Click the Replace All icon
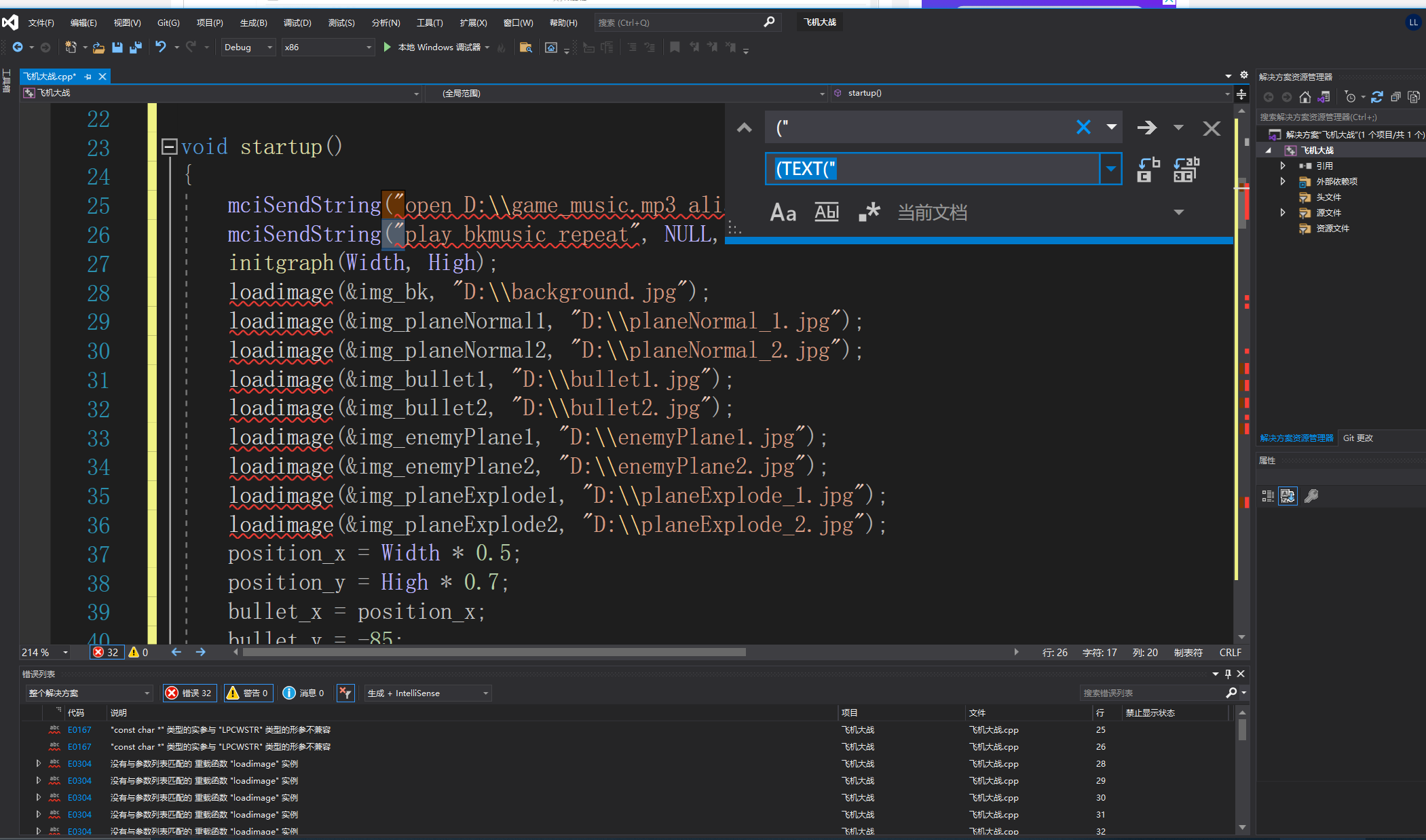This screenshot has height=840, width=1426. tap(1186, 170)
